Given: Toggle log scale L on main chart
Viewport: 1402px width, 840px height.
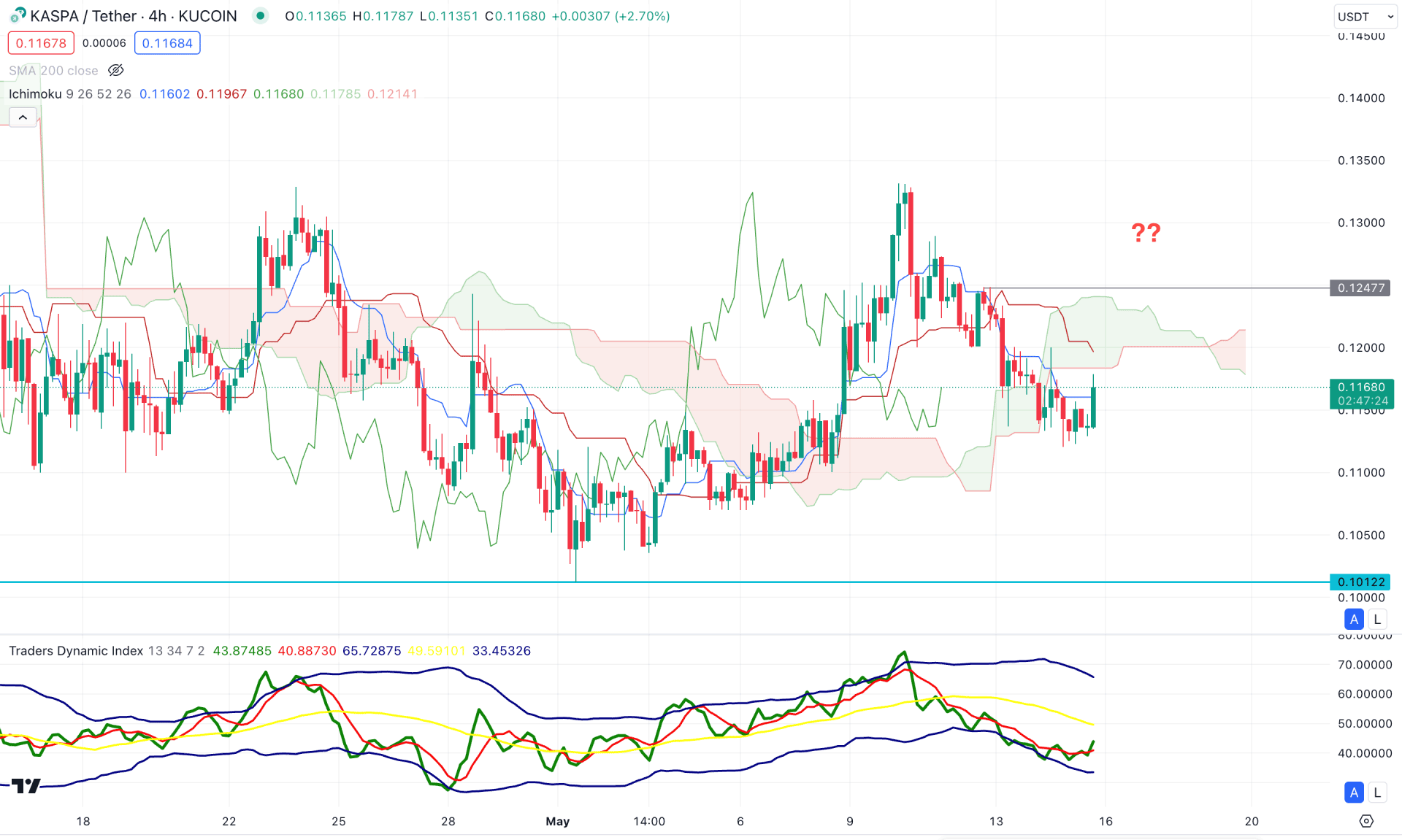Looking at the screenshot, I should coord(1377,619).
